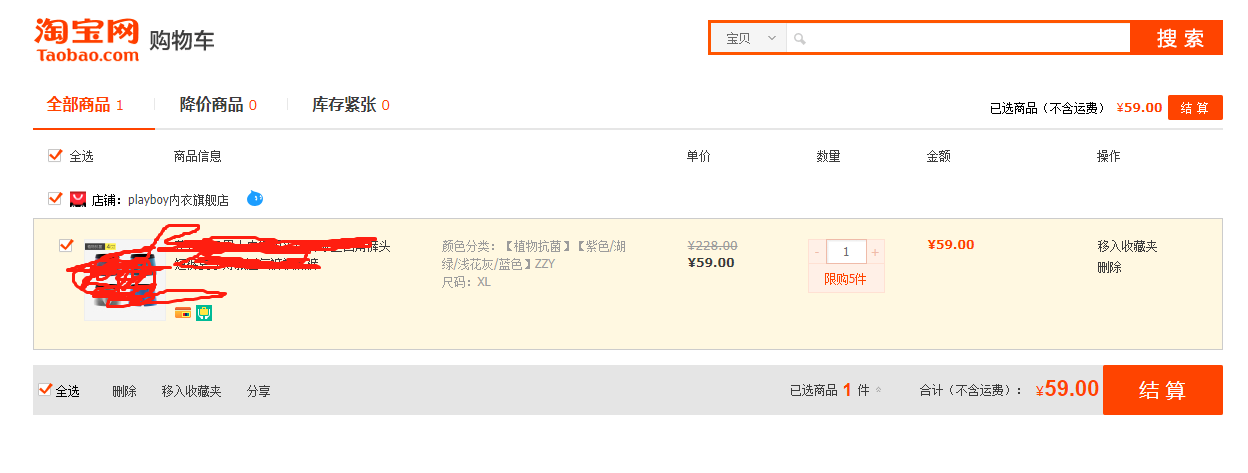The width and height of the screenshot is (1248, 473).
Task: Click 移入收藏夹 in the item's action column
Action: point(1127,246)
